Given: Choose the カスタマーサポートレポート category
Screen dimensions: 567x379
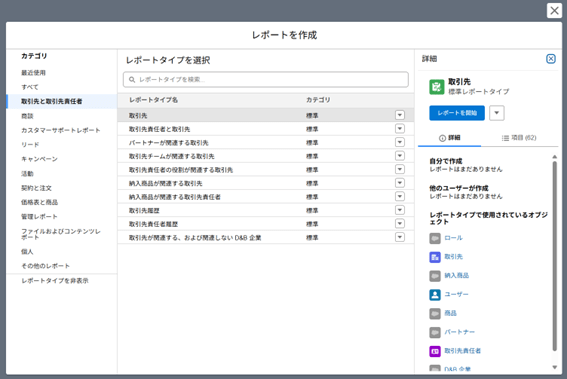Looking at the screenshot, I should pos(61,130).
